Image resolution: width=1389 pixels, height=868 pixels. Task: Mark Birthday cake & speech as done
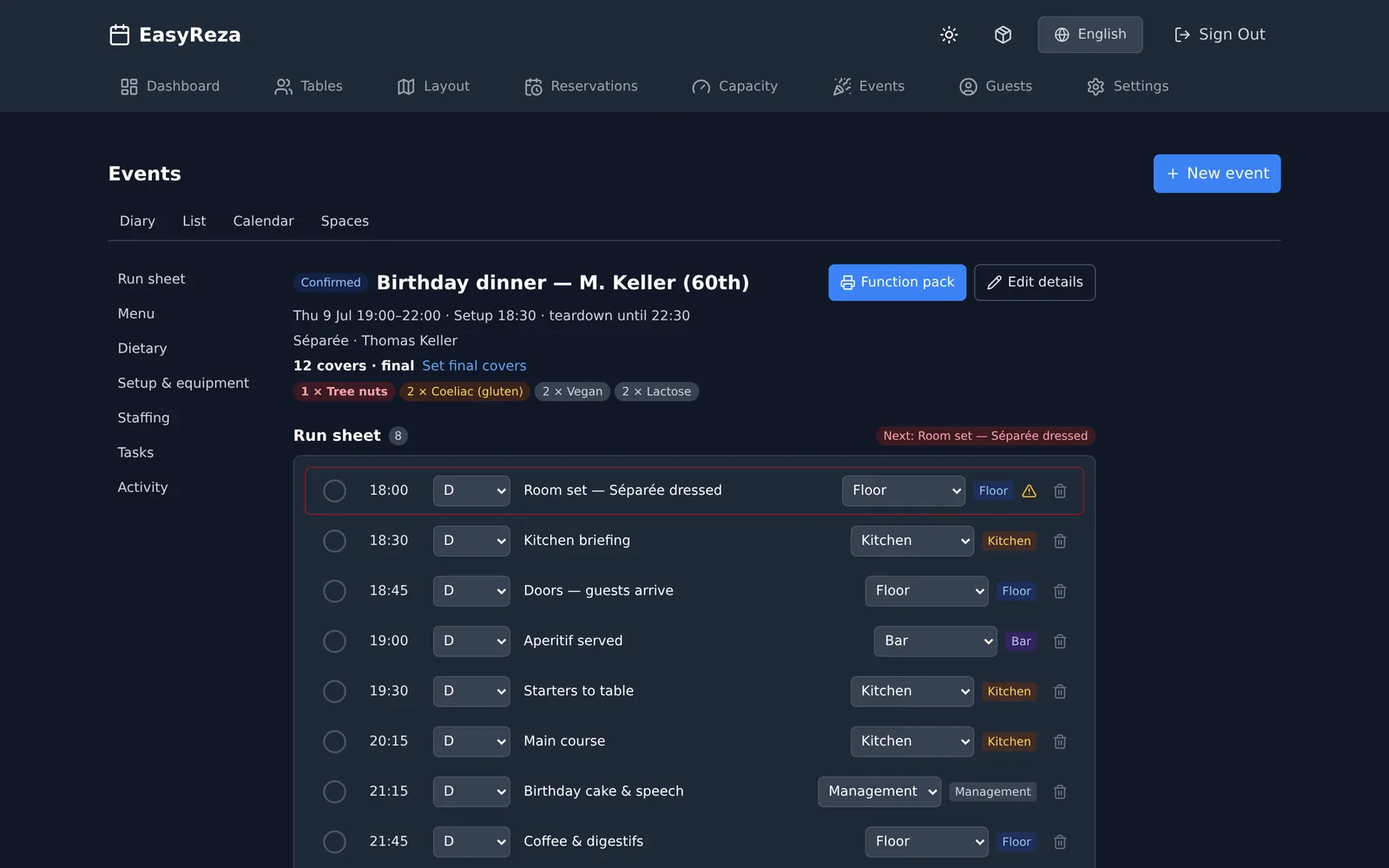coord(334,792)
